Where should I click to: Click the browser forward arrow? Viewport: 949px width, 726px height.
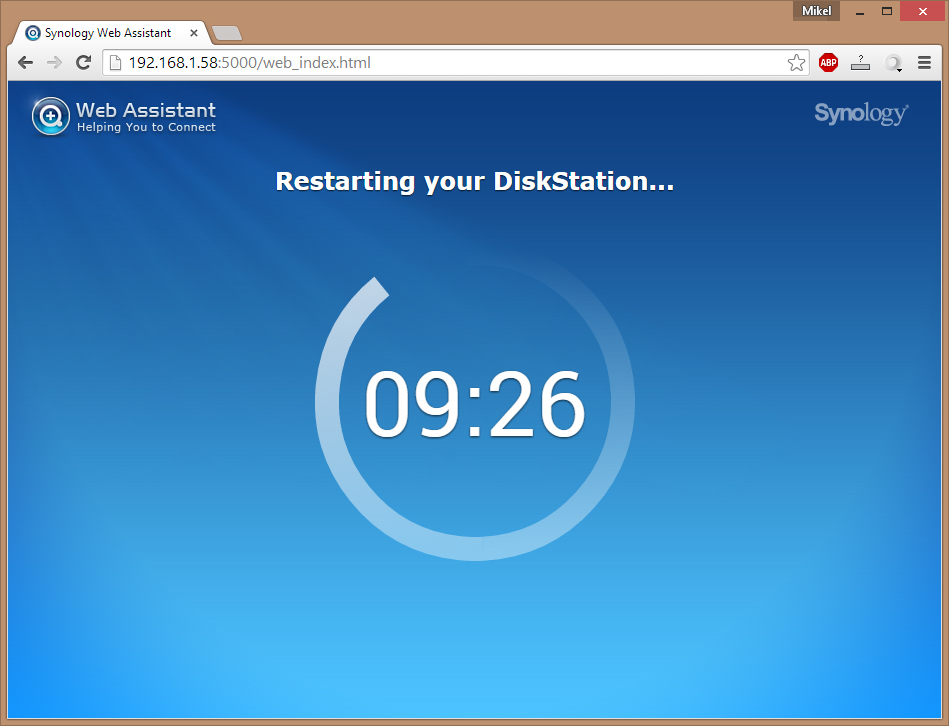[x=54, y=62]
